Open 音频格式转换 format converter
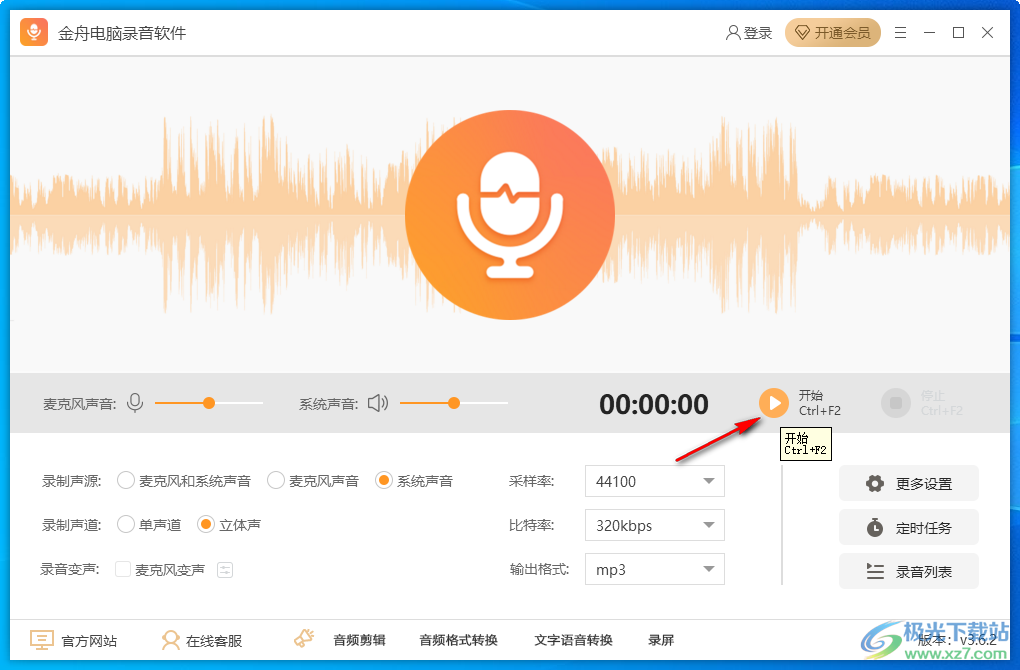 click(458, 640)
